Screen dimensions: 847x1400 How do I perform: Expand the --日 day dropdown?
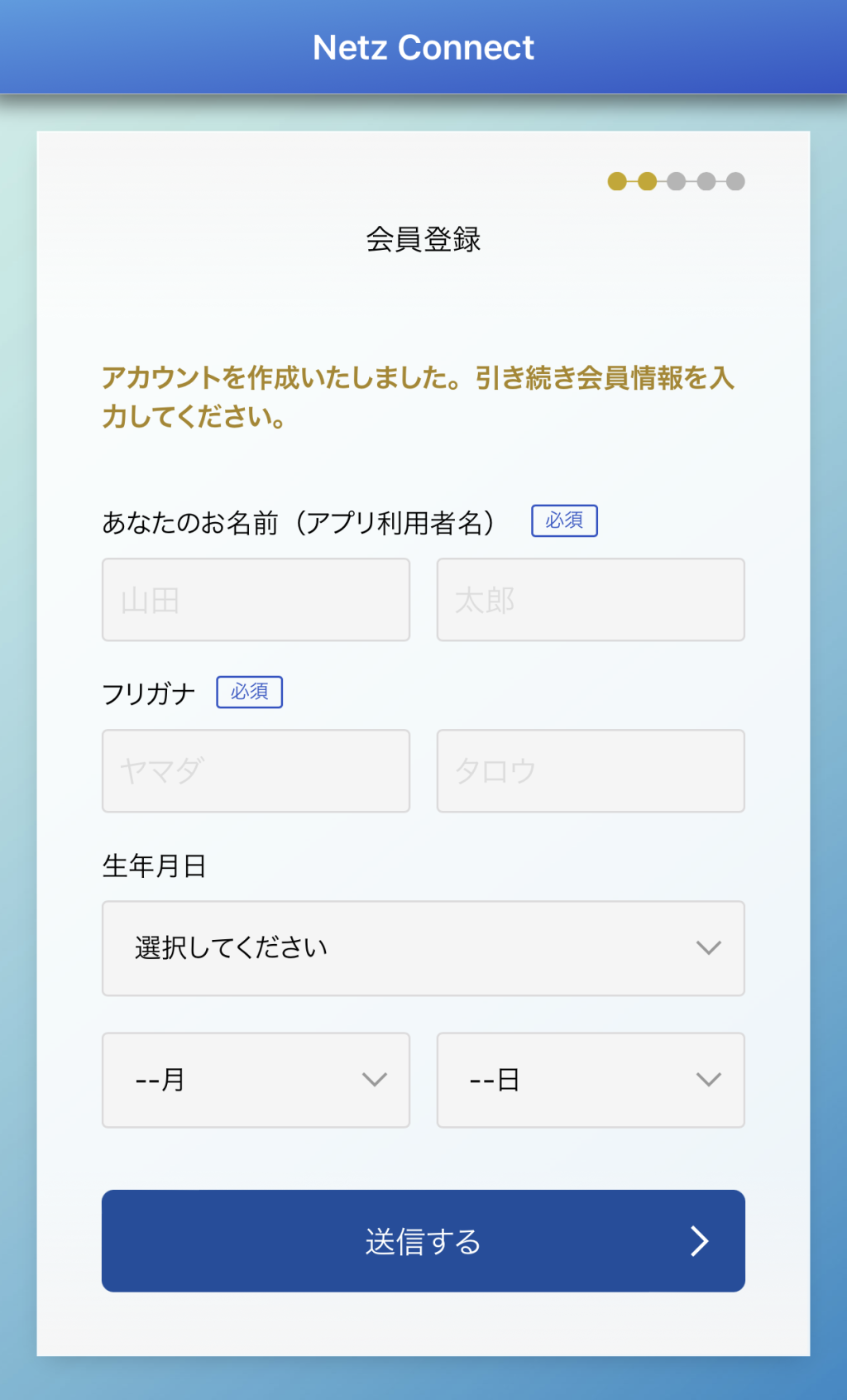[x=591, y=1080]
